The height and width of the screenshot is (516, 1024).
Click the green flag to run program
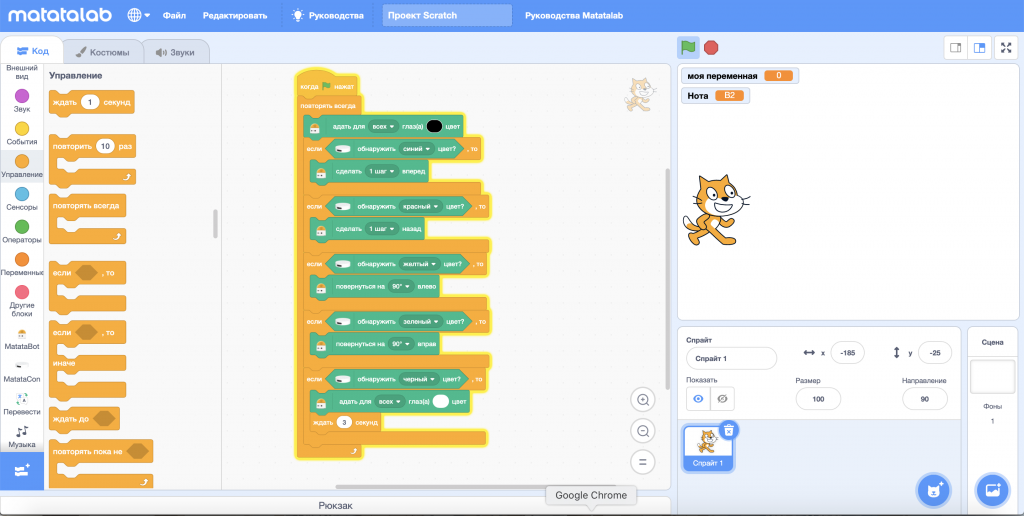tap(688, 47)
